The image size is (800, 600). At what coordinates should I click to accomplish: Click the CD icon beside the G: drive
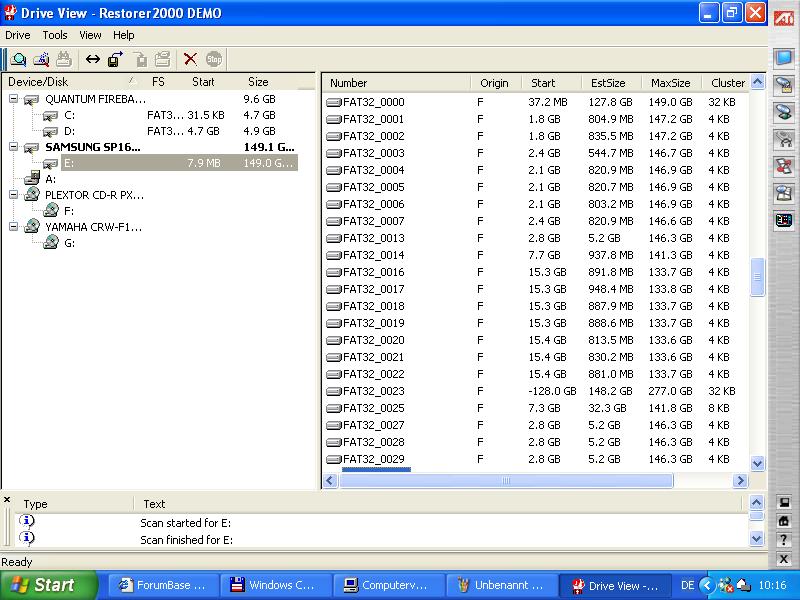(51, 242)
